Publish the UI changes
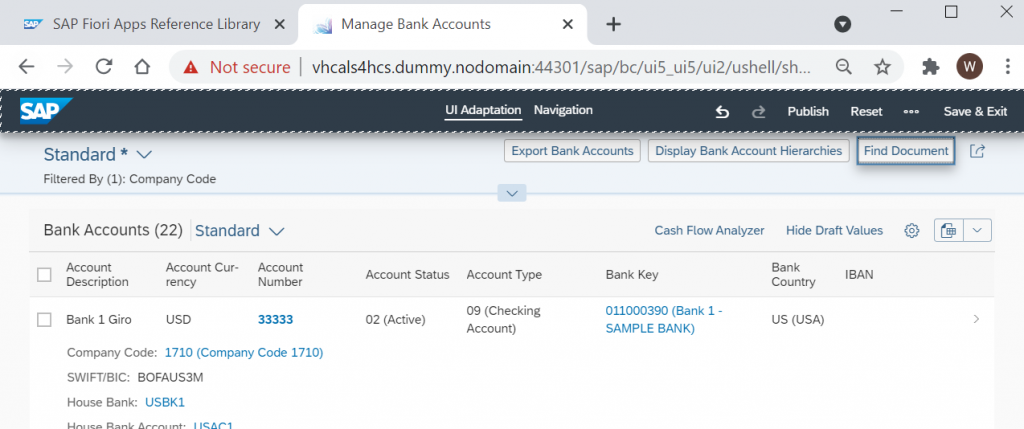 [808, 112]
